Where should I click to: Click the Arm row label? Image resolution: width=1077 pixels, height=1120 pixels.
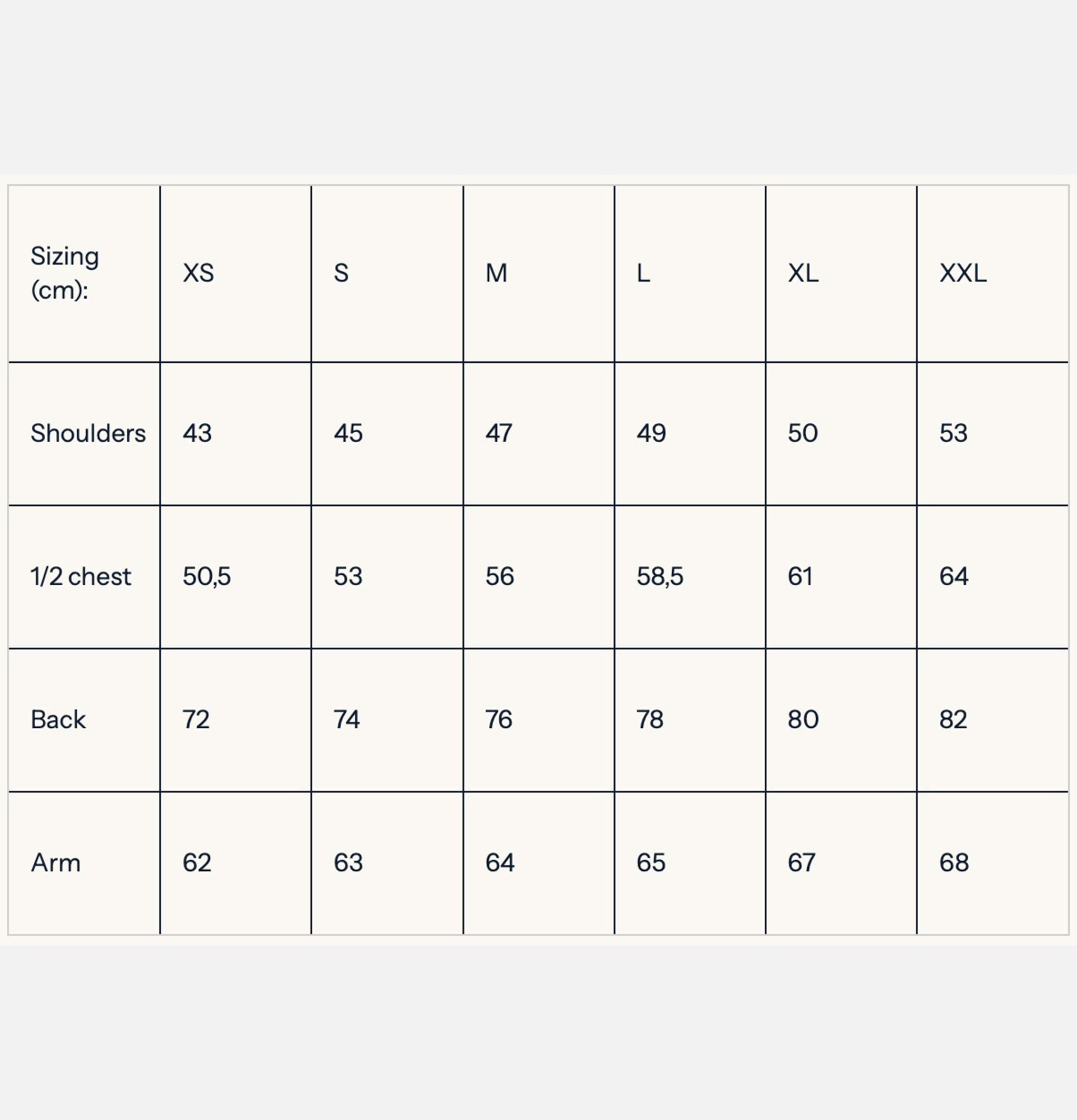click(56, 863)
